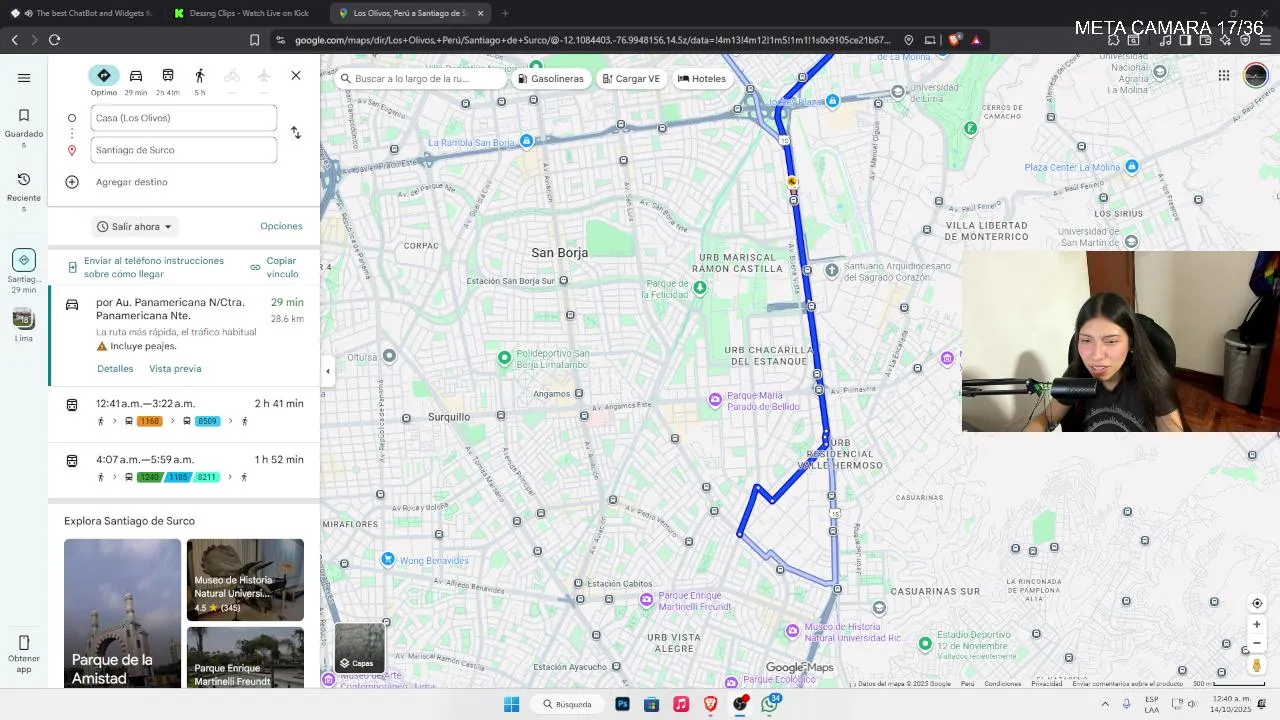Open the Museo de Historia Natural card
Screen dimensions: 1280x720
245,580
